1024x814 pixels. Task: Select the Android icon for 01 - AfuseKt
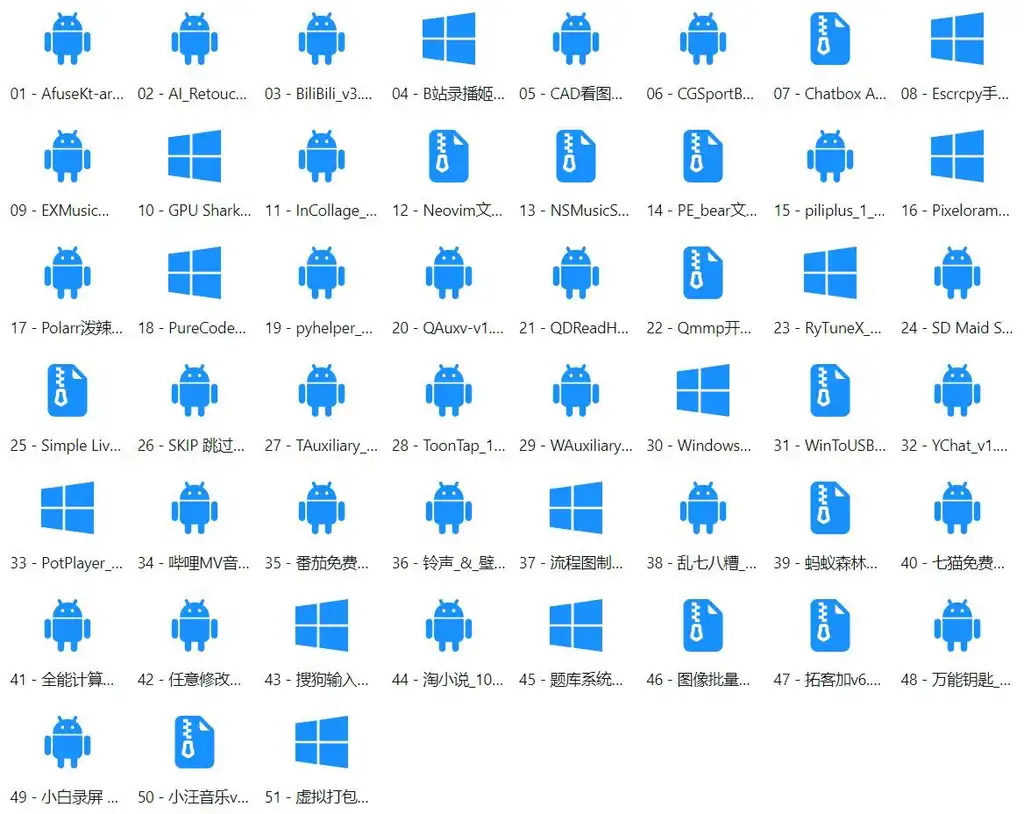point(67,39)
